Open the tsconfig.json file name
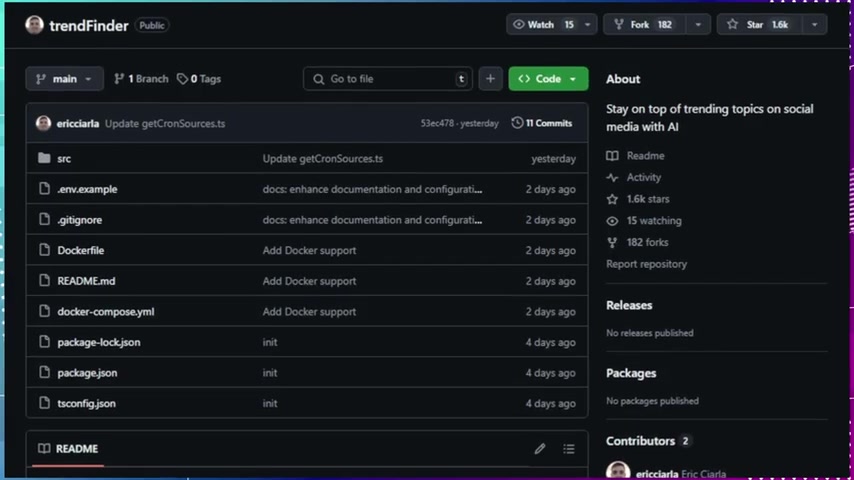 [86, 404]
